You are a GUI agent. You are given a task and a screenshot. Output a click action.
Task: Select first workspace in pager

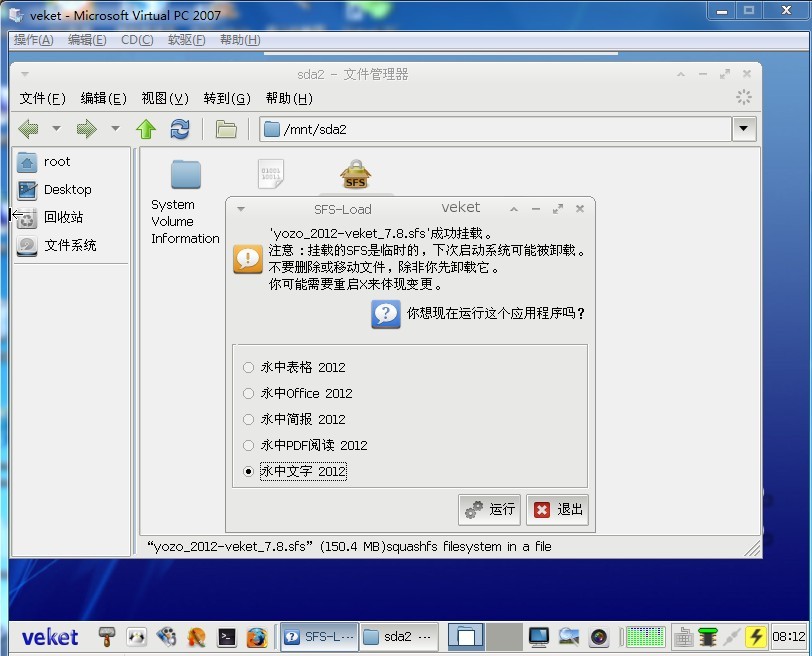(466, 637)
